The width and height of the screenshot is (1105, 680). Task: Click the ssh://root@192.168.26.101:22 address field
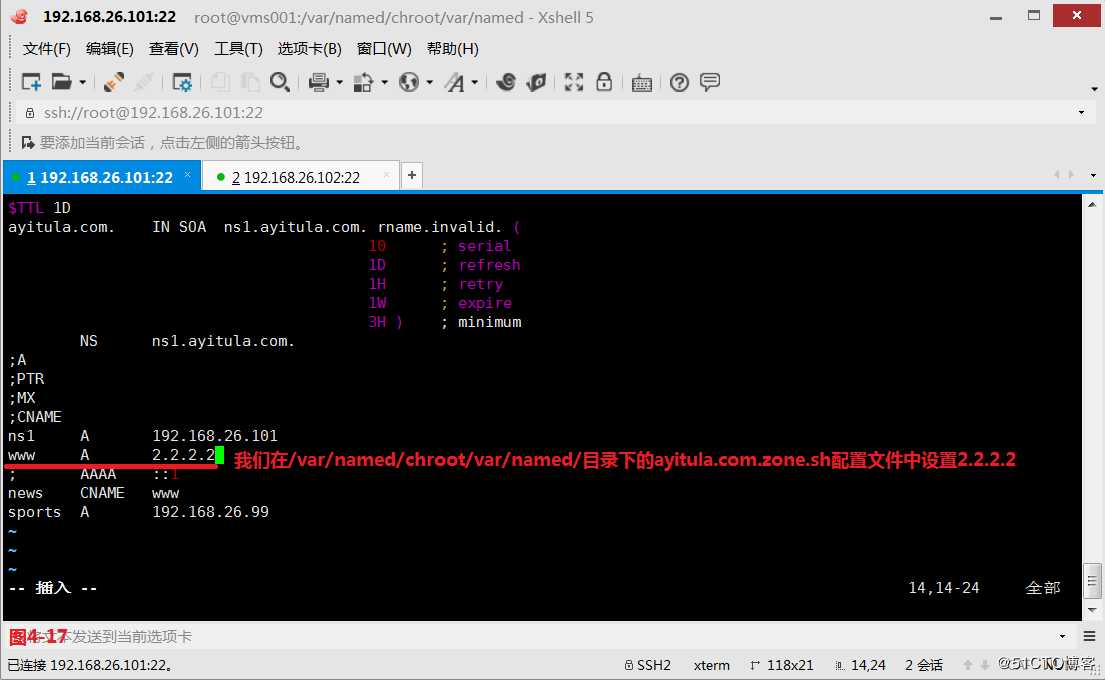tap(550, 113)
